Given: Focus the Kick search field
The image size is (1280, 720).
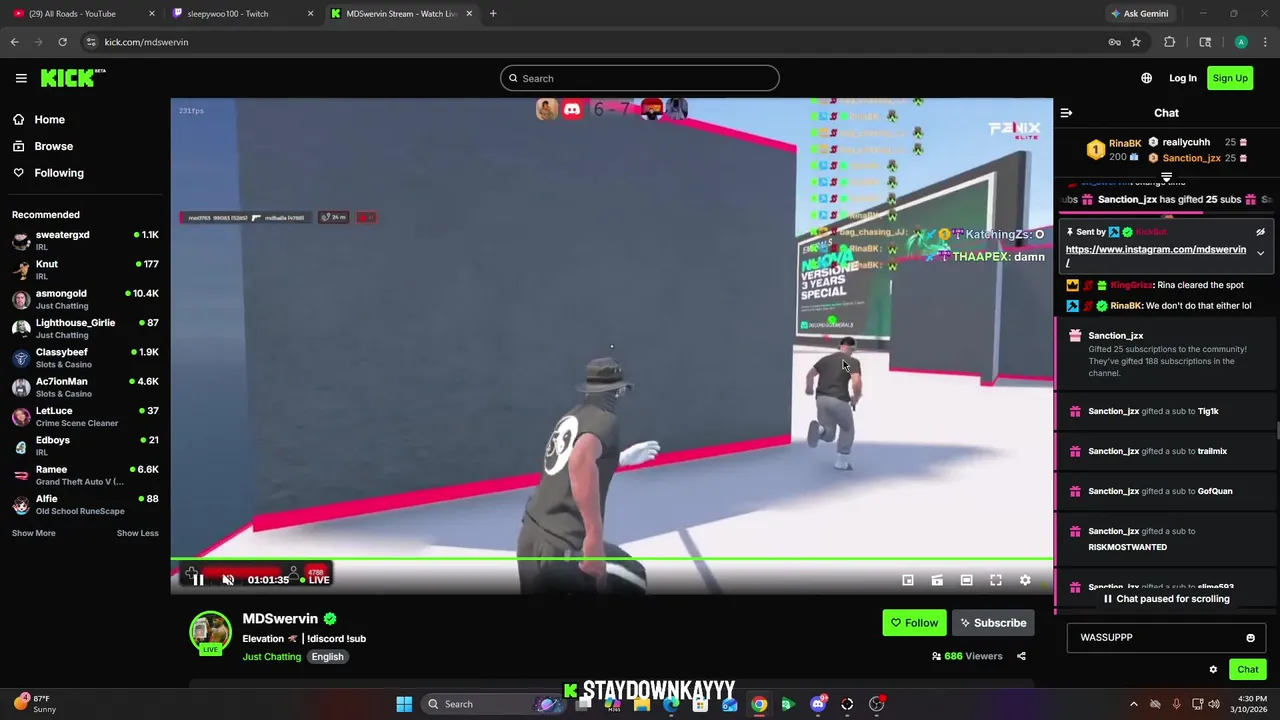Looking at the screenshot, I should (x=640, y=78).
